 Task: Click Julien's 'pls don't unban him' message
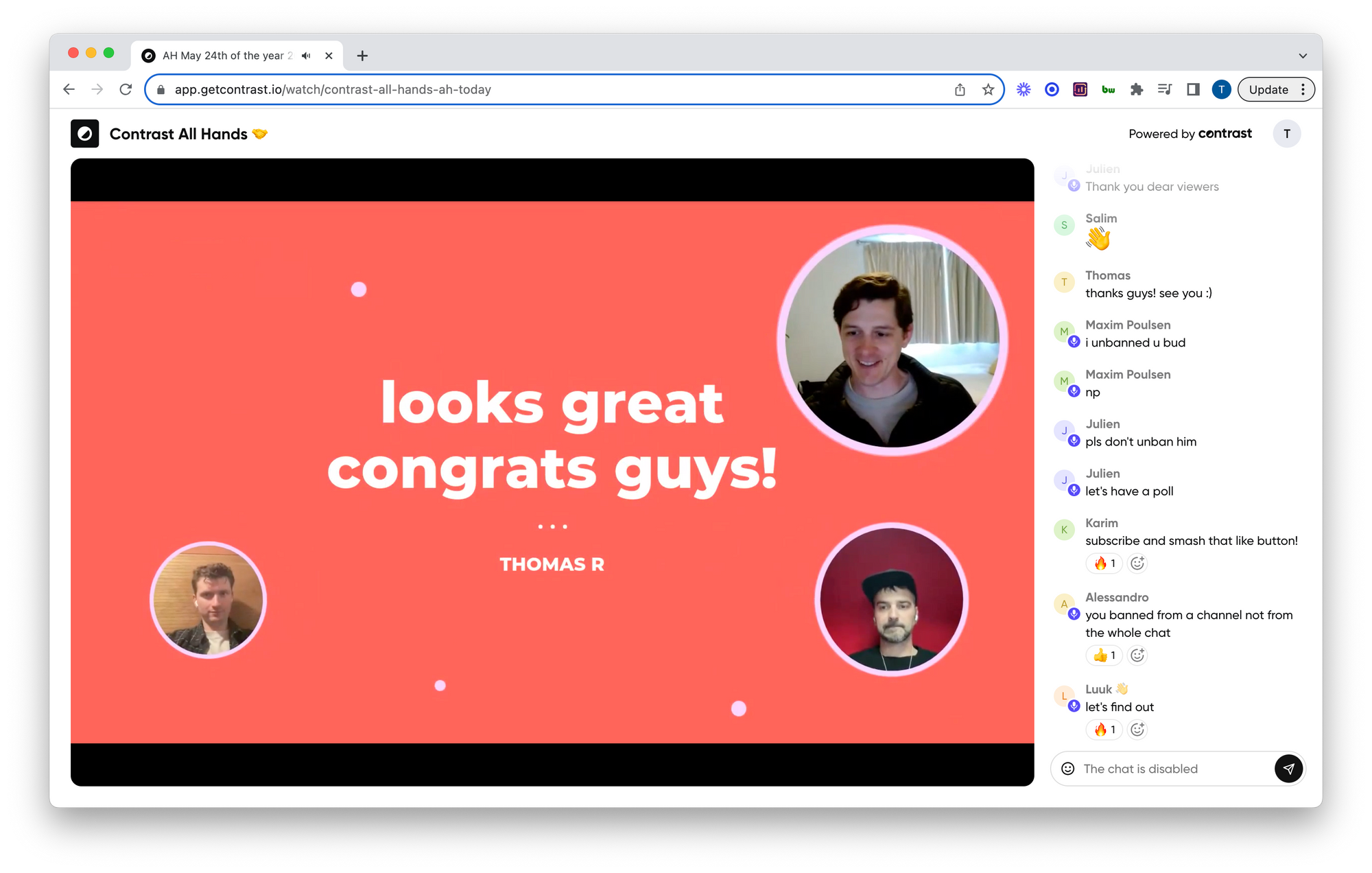1141,441
